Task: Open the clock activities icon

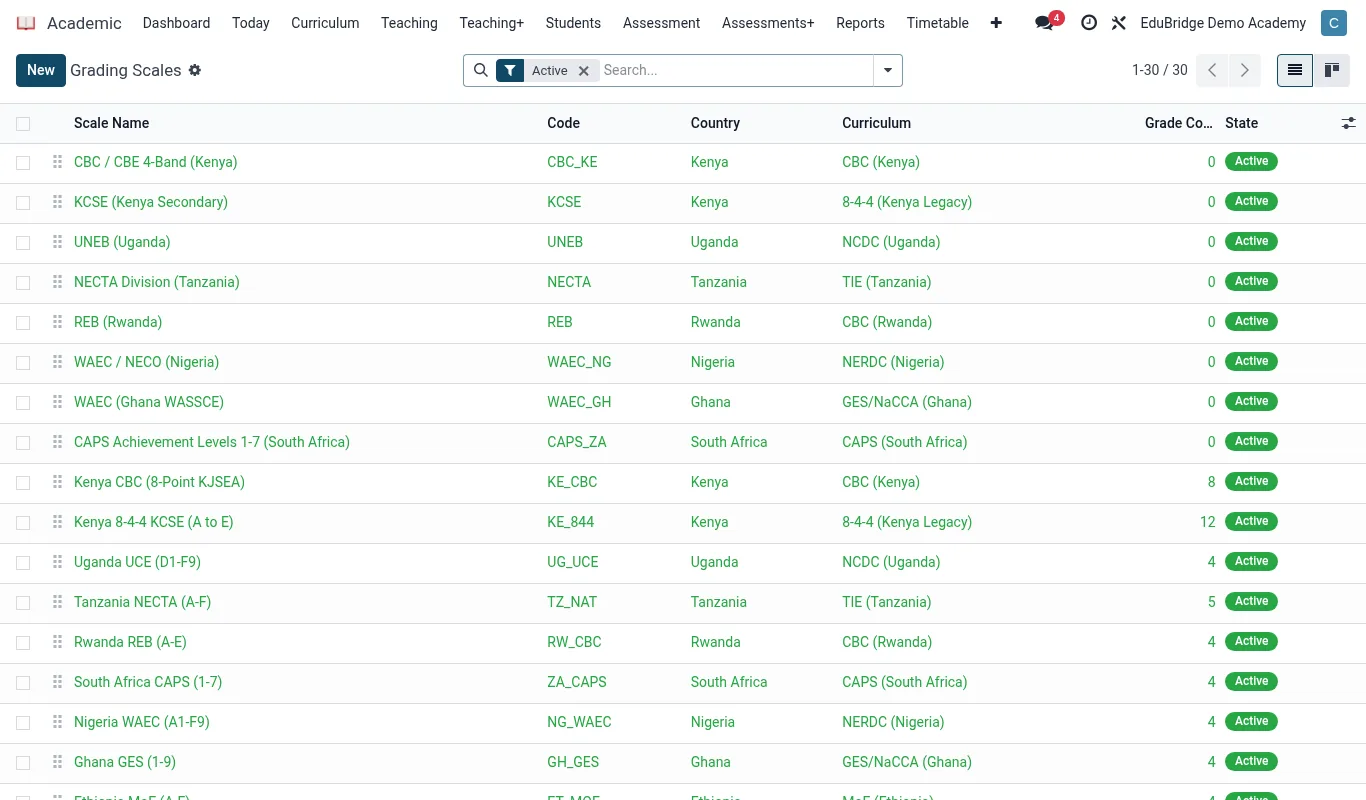Action: [1089, 23]
